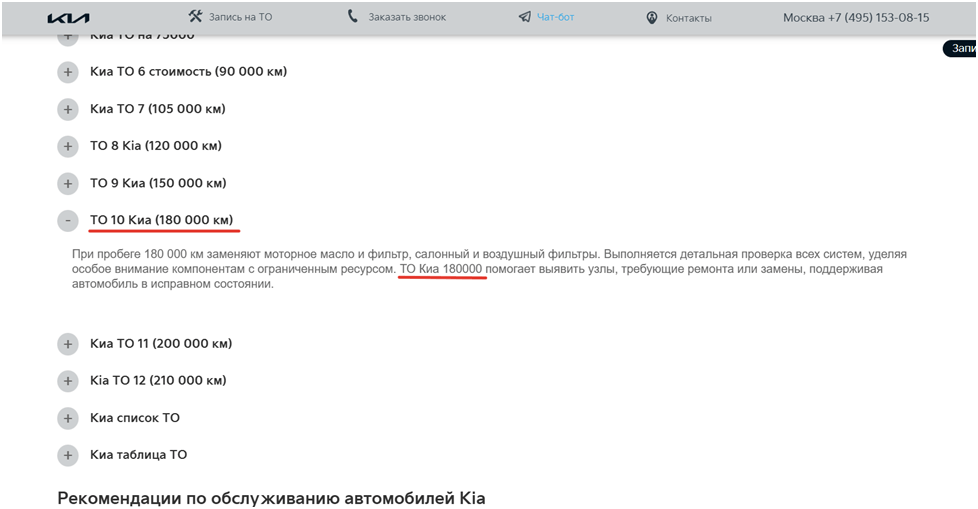The width and height of the screenshot is (978, 509).
Task: Click title Киа ТО 6 стоимость (90 000 км)
Action: [188, 72]
